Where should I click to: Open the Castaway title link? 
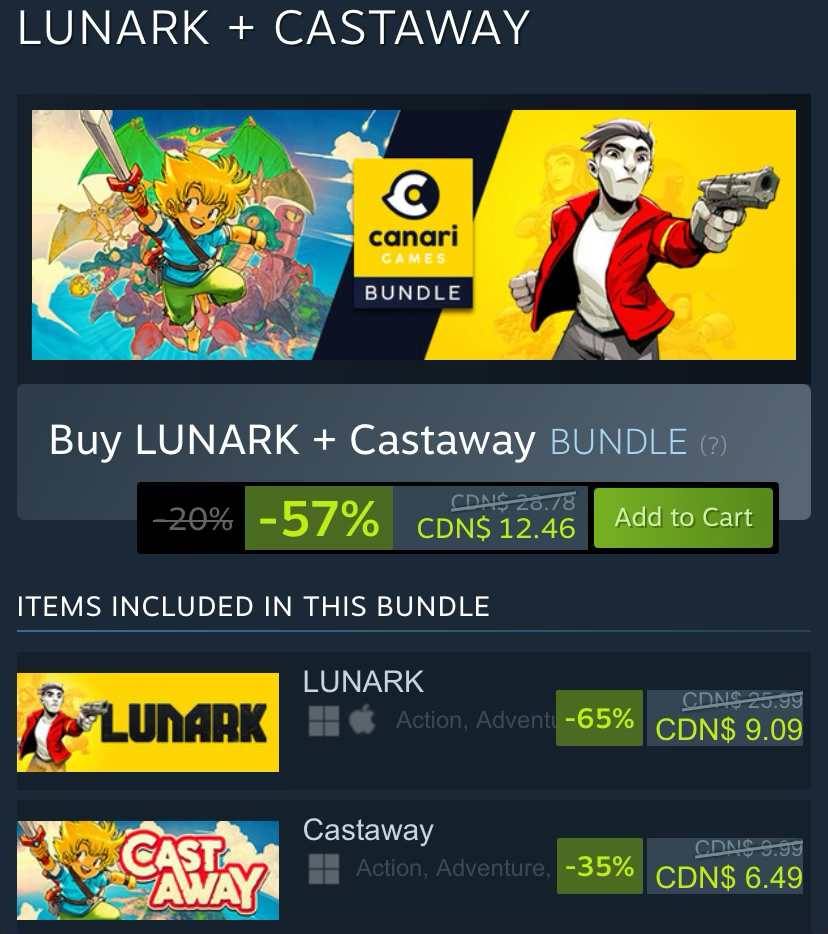coord(368,830)
